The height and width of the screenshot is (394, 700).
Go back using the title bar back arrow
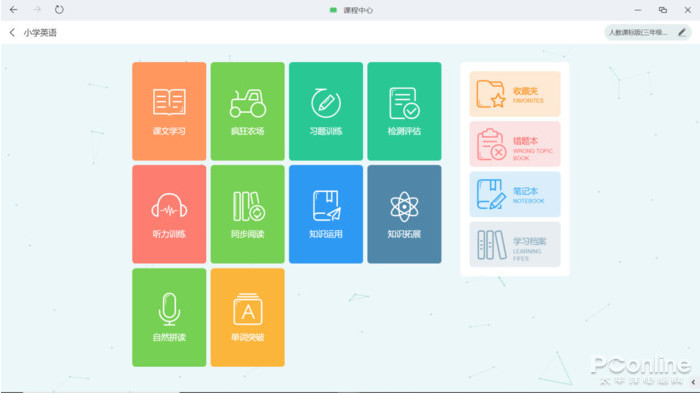(13, 9)
